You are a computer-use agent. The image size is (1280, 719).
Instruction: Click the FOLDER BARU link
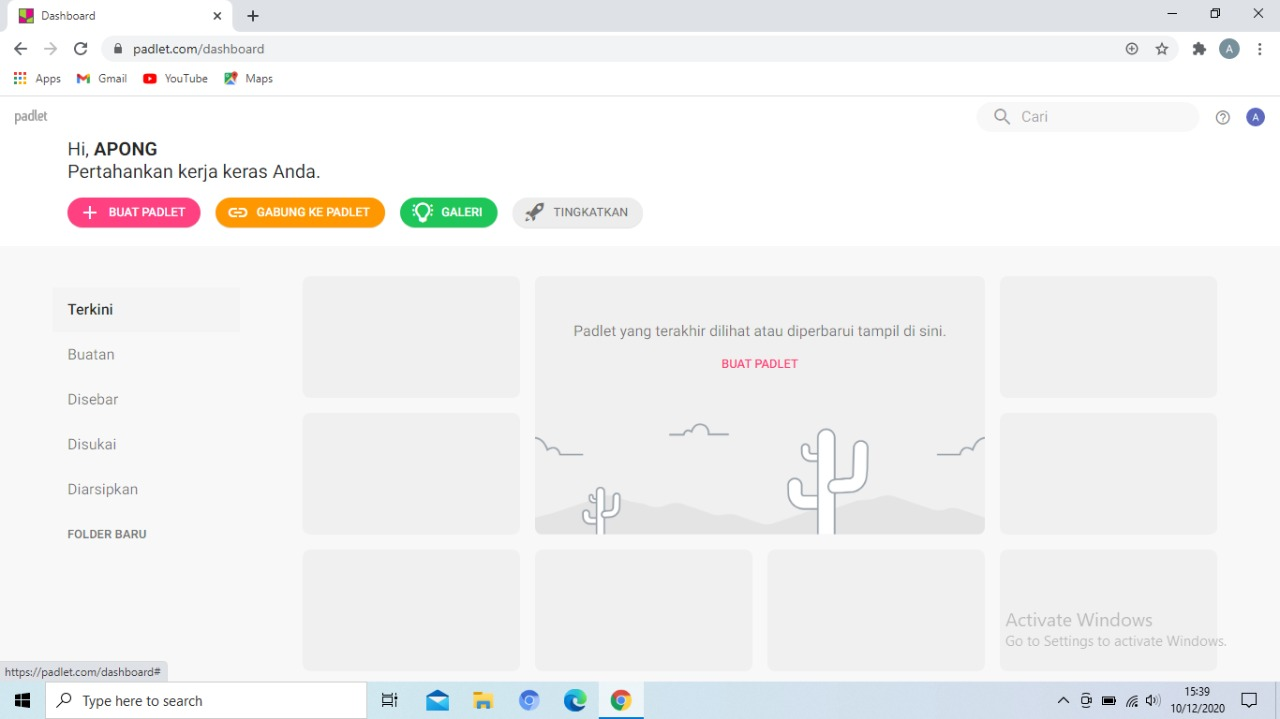(107, 534)
